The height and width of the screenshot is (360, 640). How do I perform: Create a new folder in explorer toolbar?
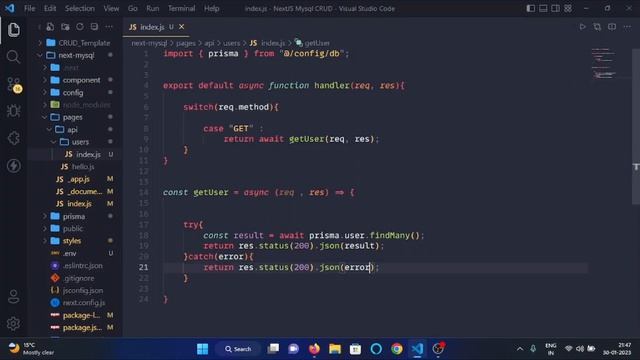click(65, 27)
